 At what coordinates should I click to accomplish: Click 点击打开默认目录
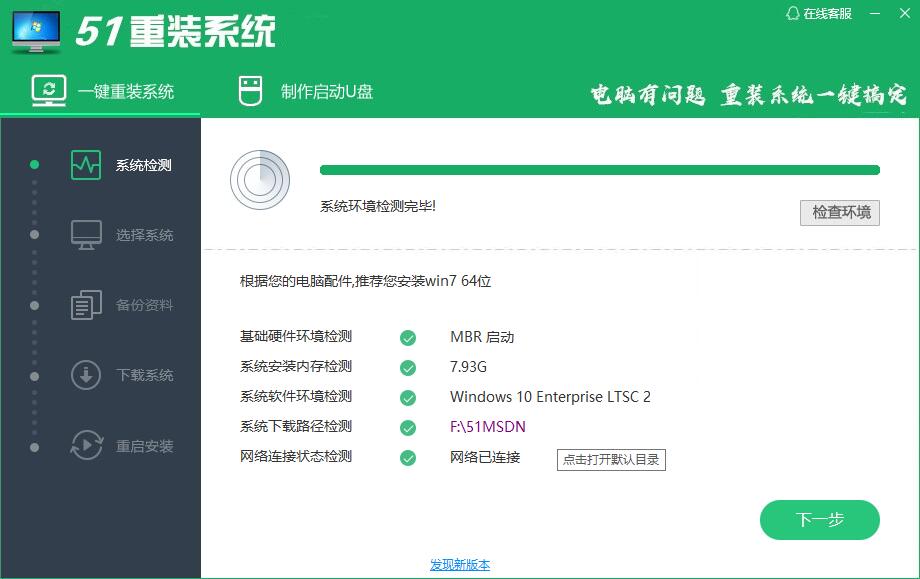[x=611, y=459]
